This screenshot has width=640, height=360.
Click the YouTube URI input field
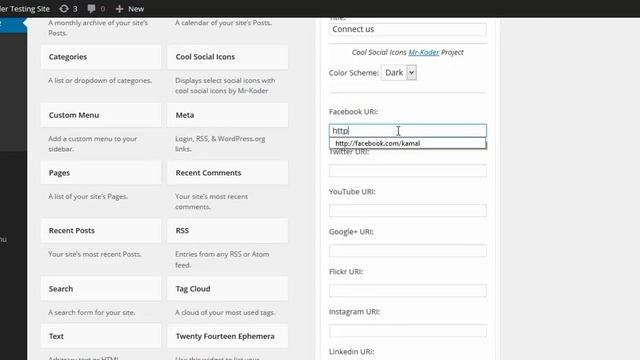pos(408,211)
